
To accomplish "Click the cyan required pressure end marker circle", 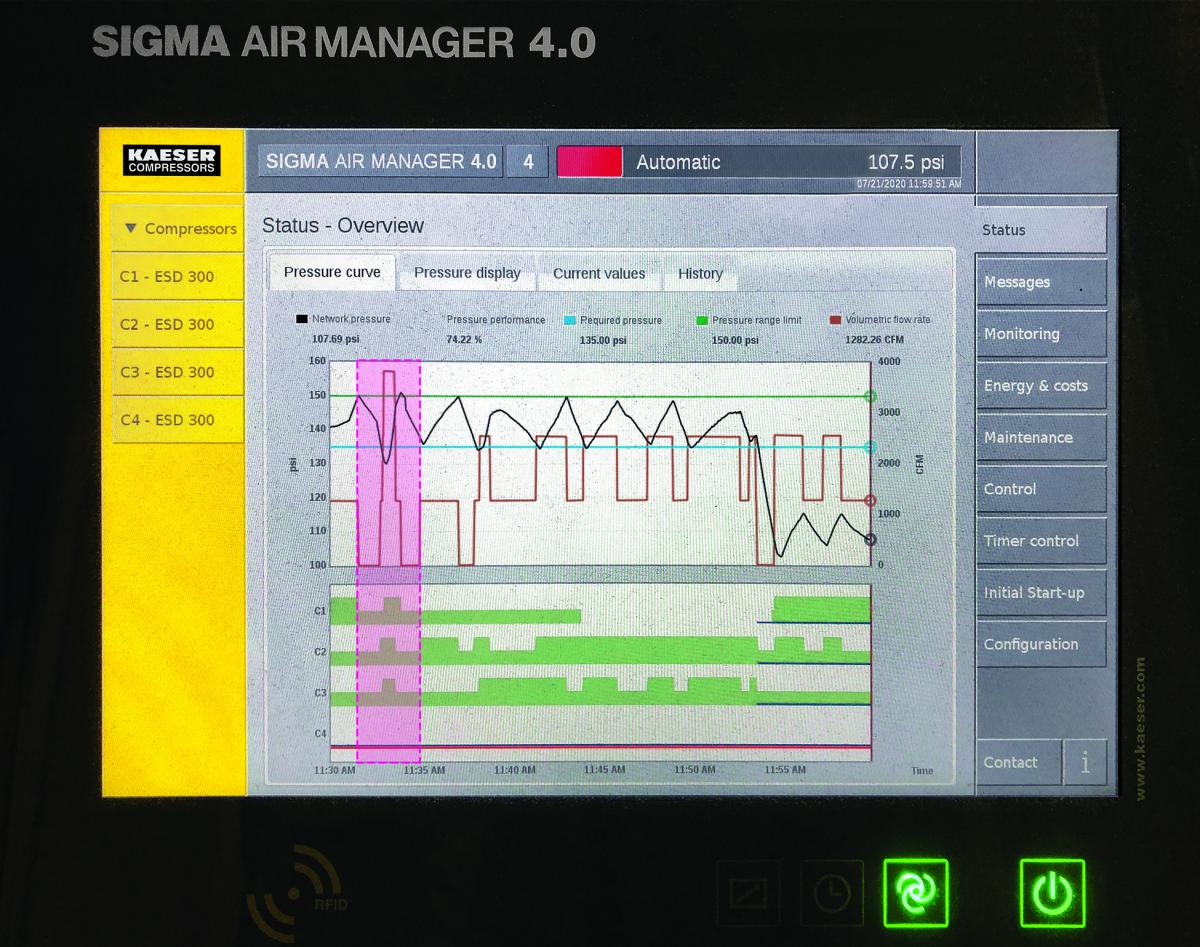I will tap(870, 447).
